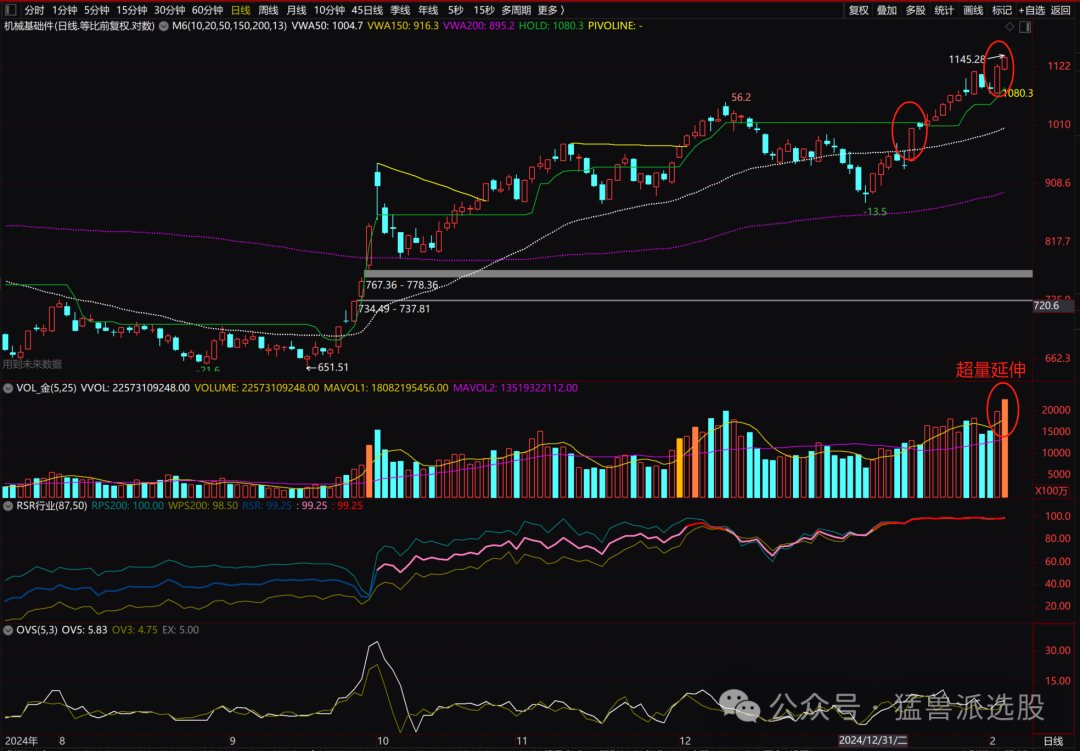This screenshot has height=751, width=1080.
Task: Switch to 季线 quarterly chart
Action: pyautogui.click(x=400, y=10)
